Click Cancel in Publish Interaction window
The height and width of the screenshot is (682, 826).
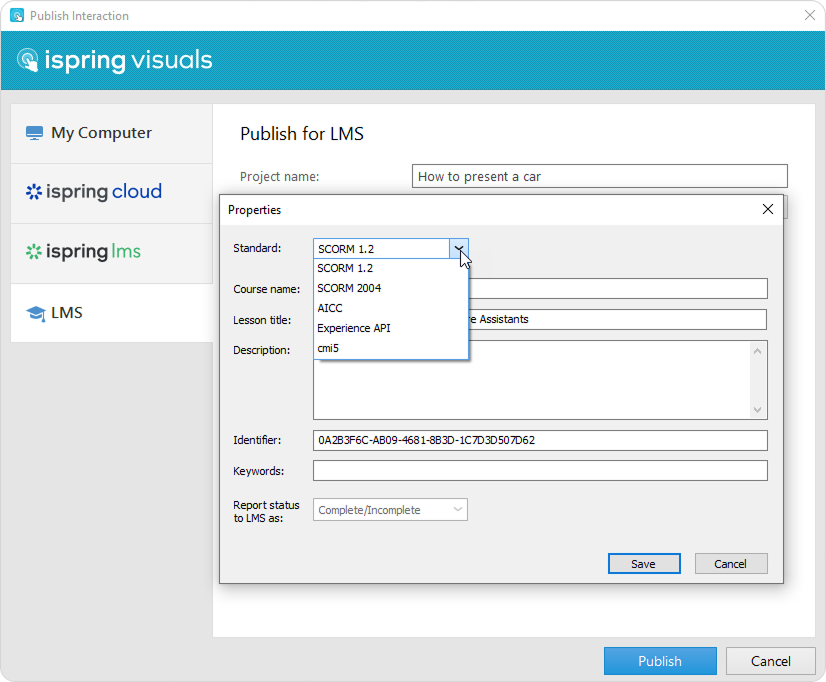tap(770, 661)
